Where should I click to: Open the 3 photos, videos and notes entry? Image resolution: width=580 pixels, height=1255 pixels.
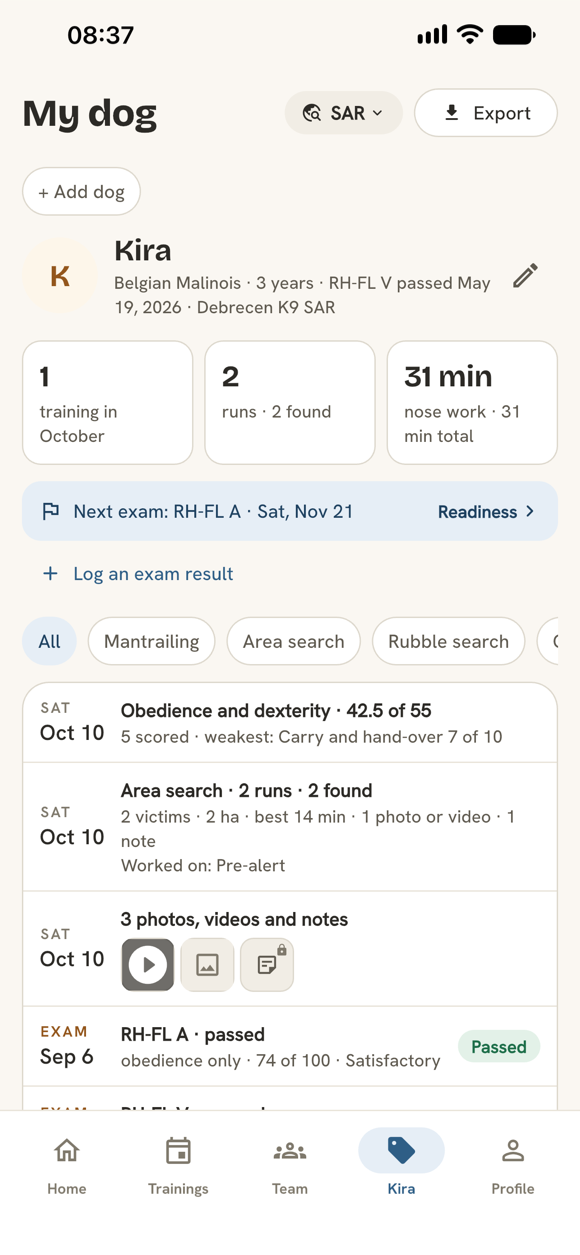coord(290,949)
